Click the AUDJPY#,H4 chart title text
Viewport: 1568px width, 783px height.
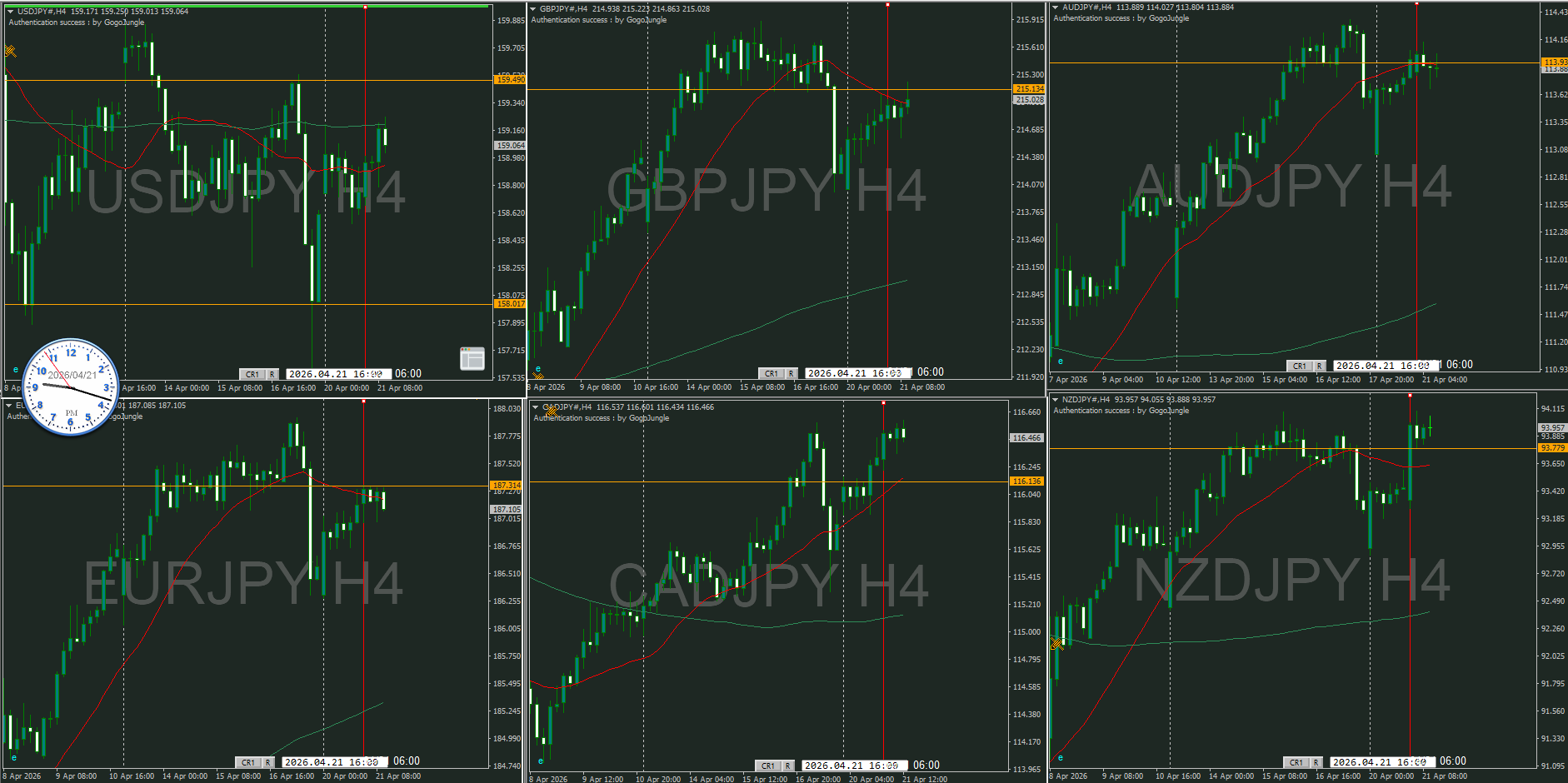(x=1086, y=7)
